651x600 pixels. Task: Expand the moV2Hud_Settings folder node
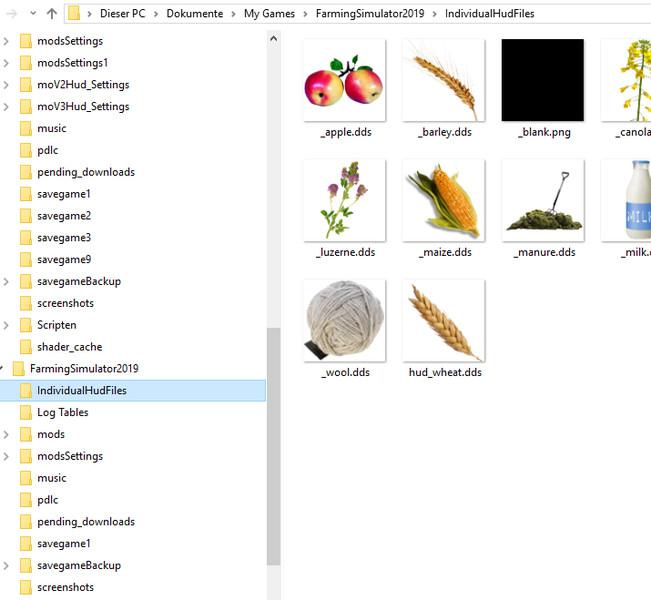pyautogui.click(x=6, y=85)
